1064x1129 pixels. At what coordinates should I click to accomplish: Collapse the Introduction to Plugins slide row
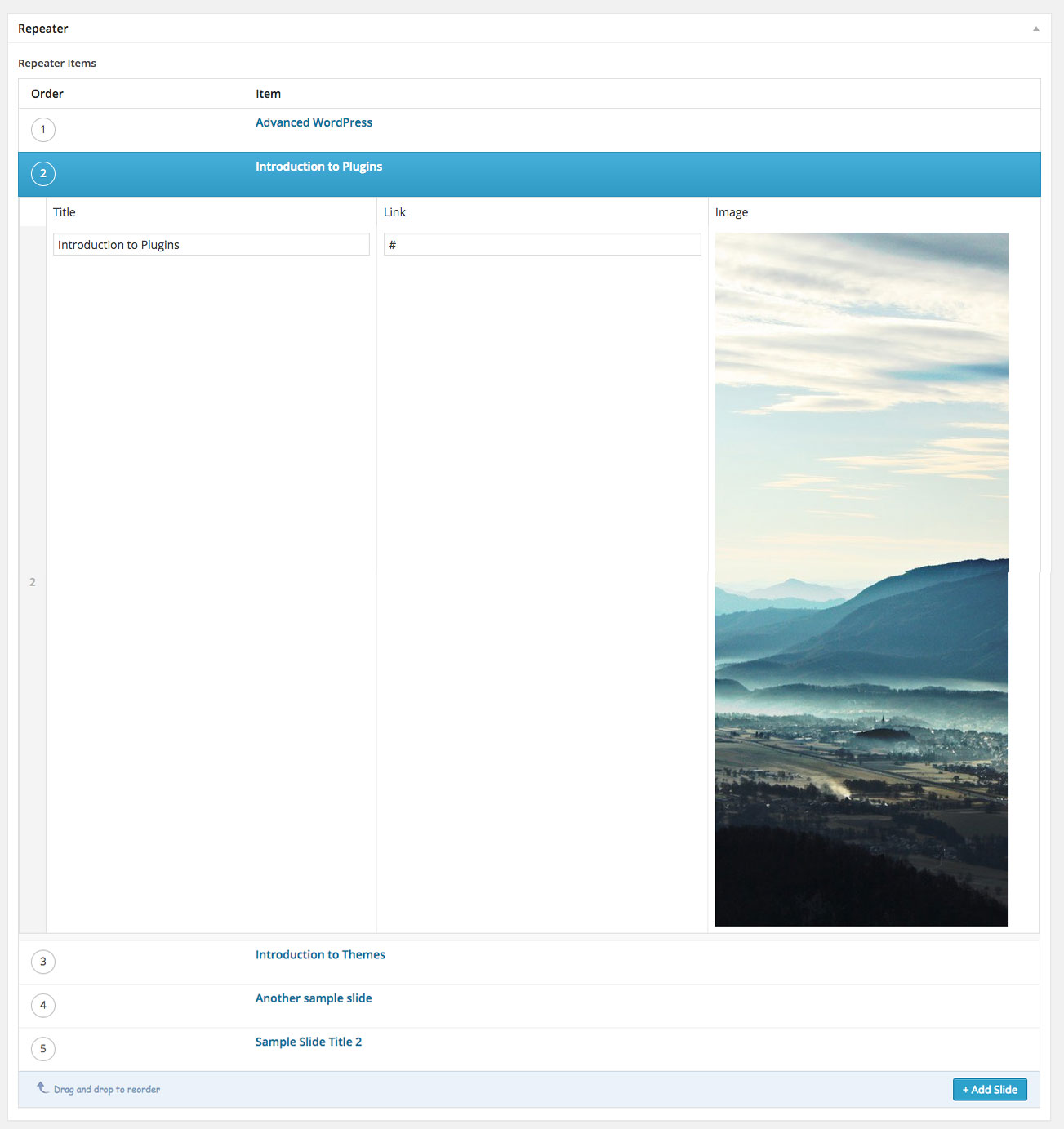(x=318, y=166)
